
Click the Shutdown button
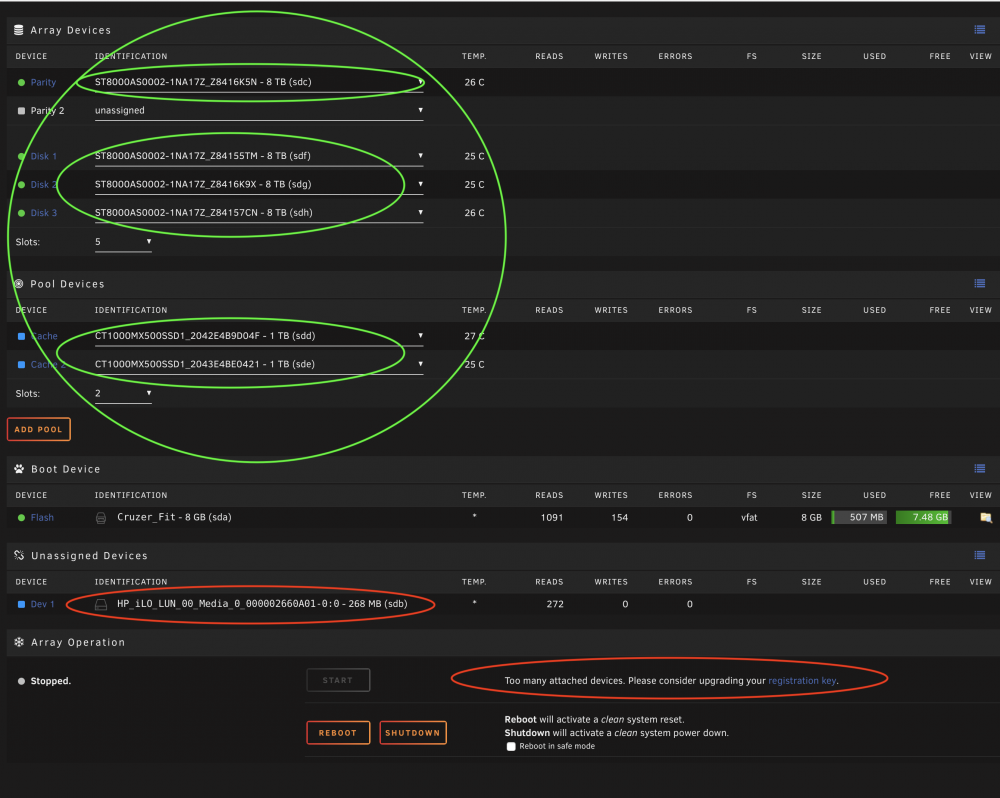pos(413,733)
